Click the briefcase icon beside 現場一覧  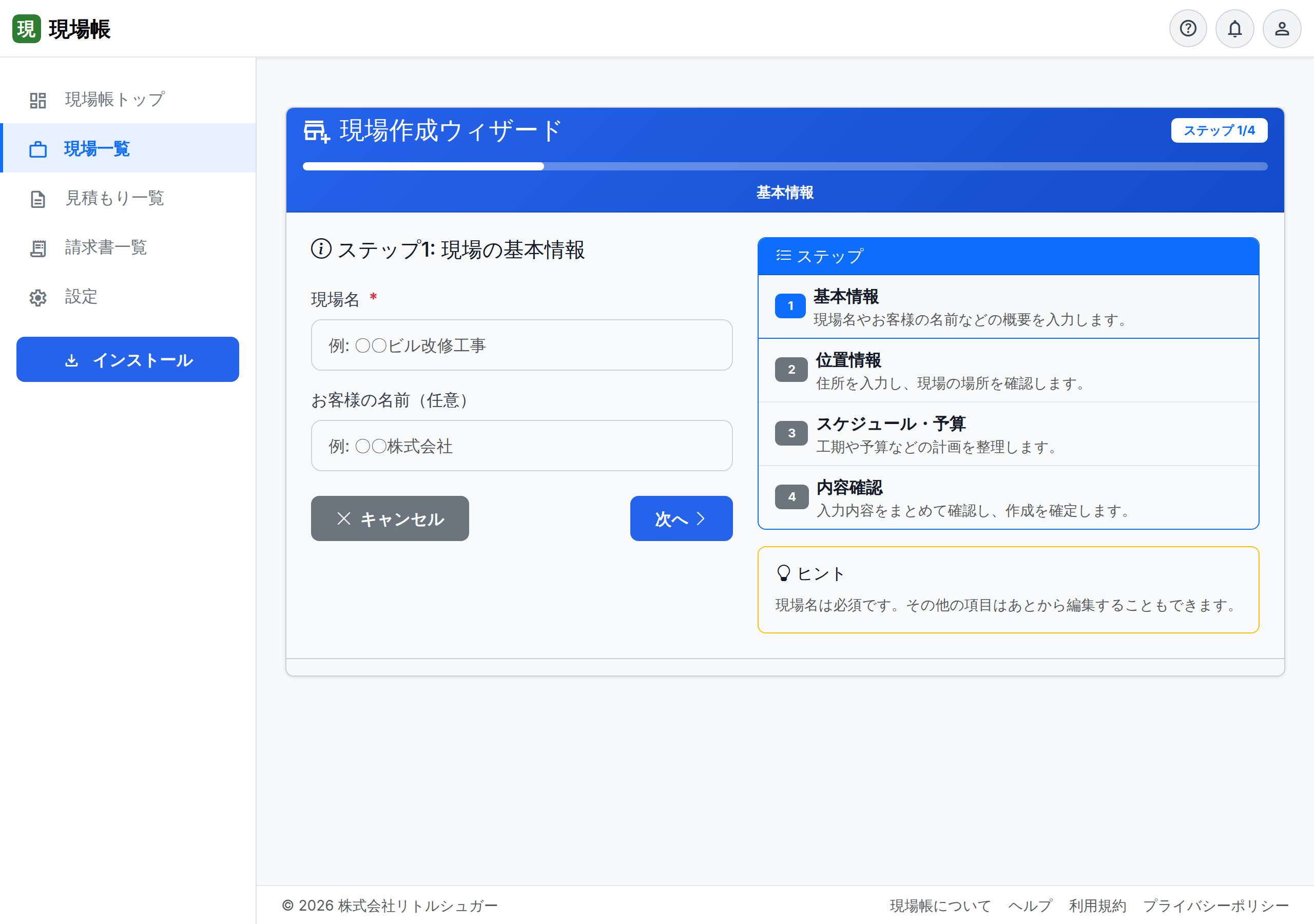pos(38,149)
